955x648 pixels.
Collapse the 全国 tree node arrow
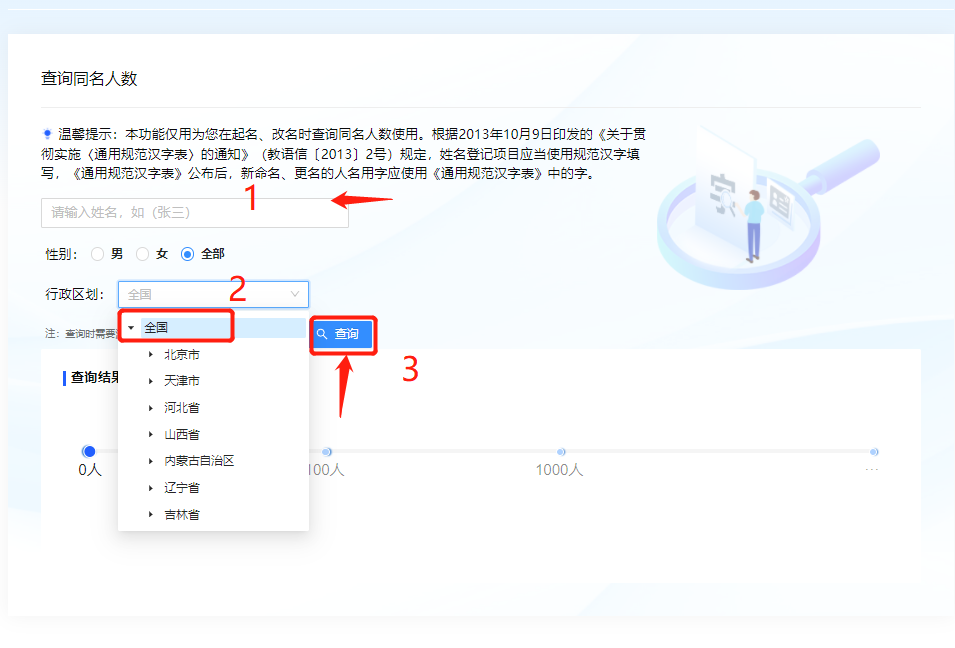point(131,328)
